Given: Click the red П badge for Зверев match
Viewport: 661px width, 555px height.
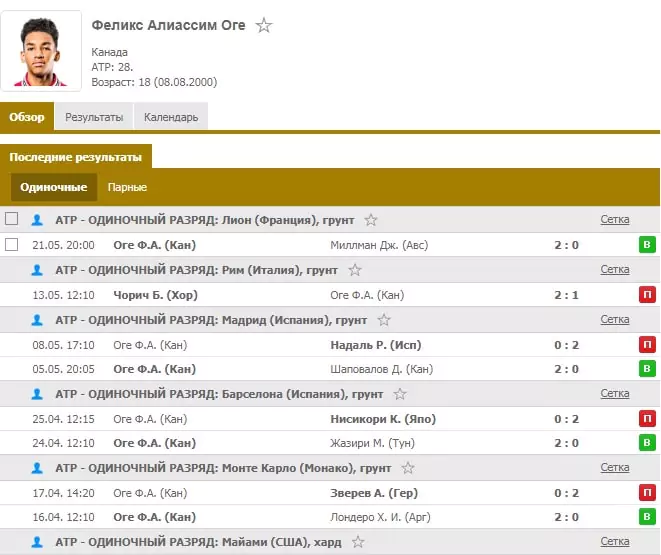Looking at the screenshot, I should (x=647, y=492).
